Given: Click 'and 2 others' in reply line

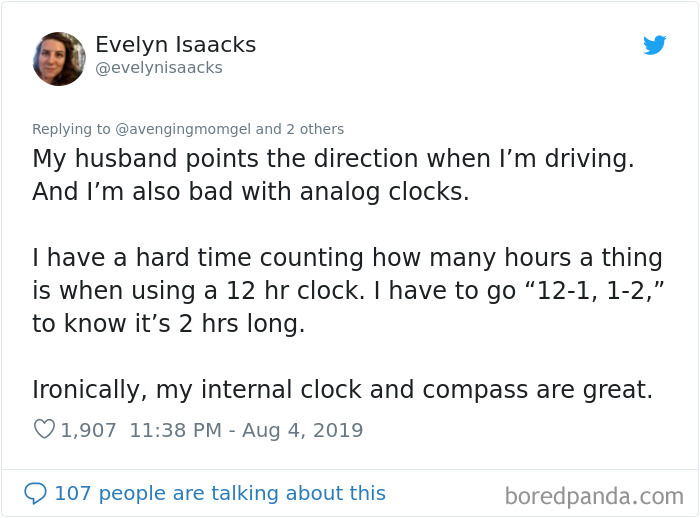Looking at the screenshot, I should click(x=300, y=129).
